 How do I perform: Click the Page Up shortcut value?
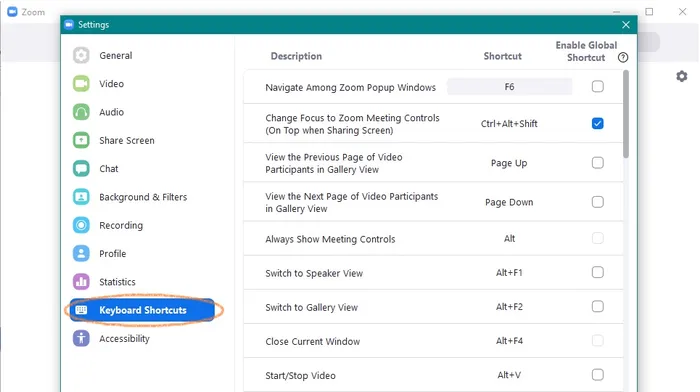[509, 163]
